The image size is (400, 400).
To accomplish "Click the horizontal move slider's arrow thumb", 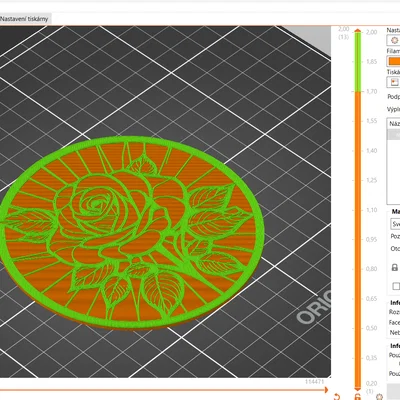I will click(x=326, y=390).
